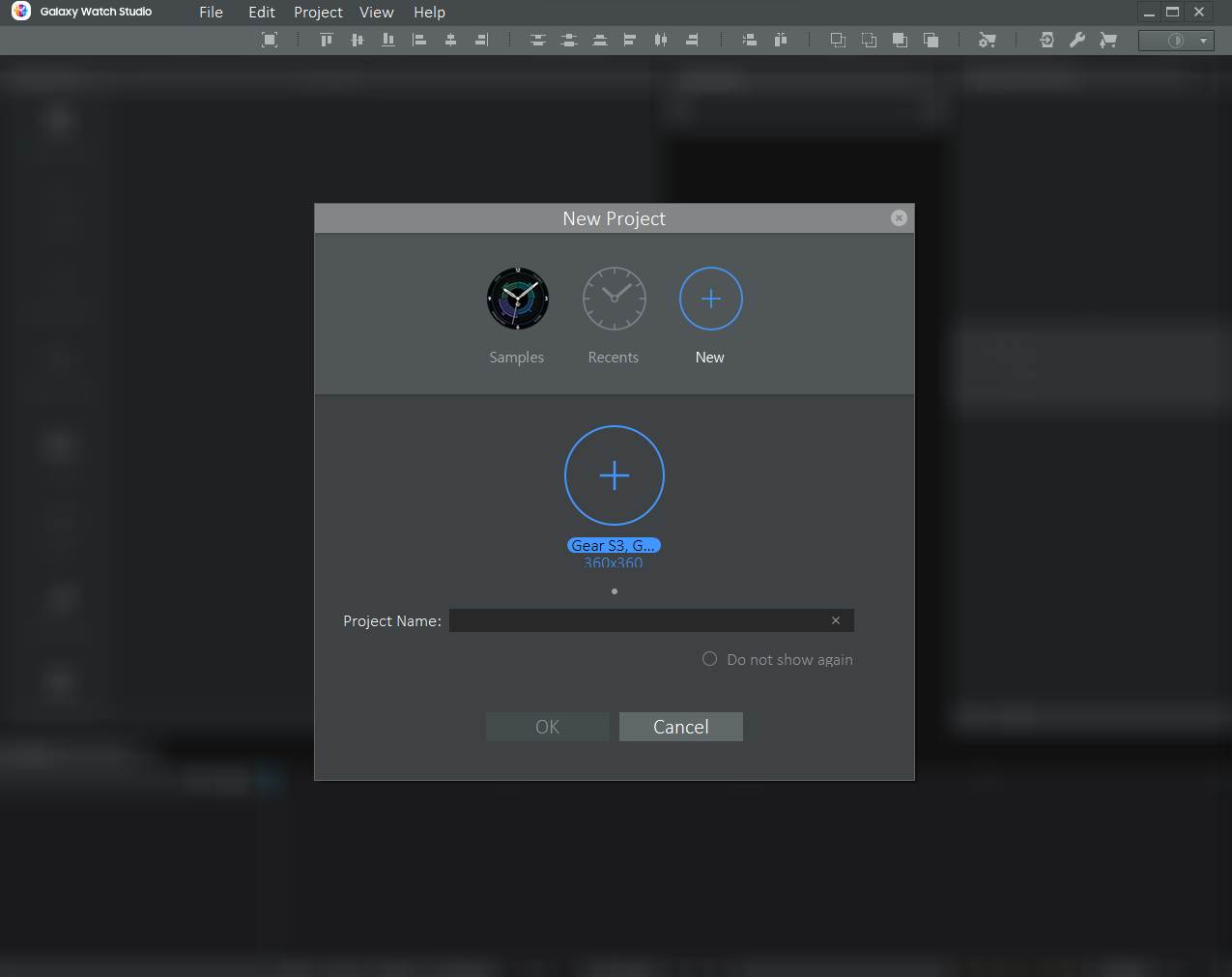
Task: Open the File menu
Action: 211,13
